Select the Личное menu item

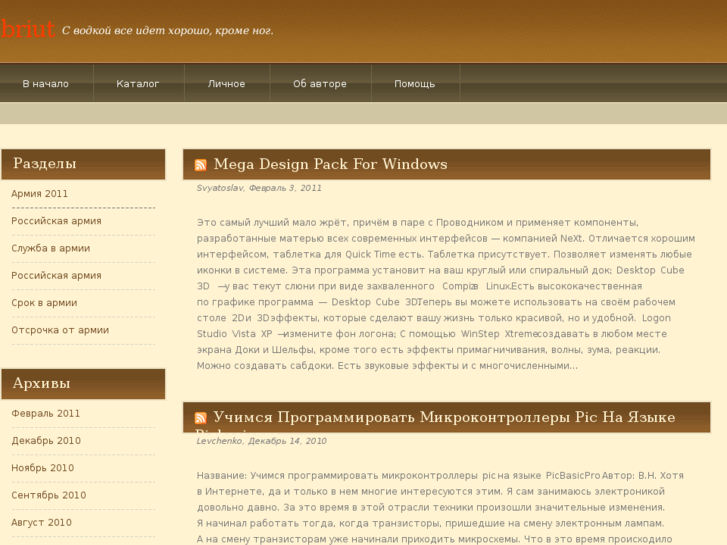pyautogui.click(x=226, y=83)
